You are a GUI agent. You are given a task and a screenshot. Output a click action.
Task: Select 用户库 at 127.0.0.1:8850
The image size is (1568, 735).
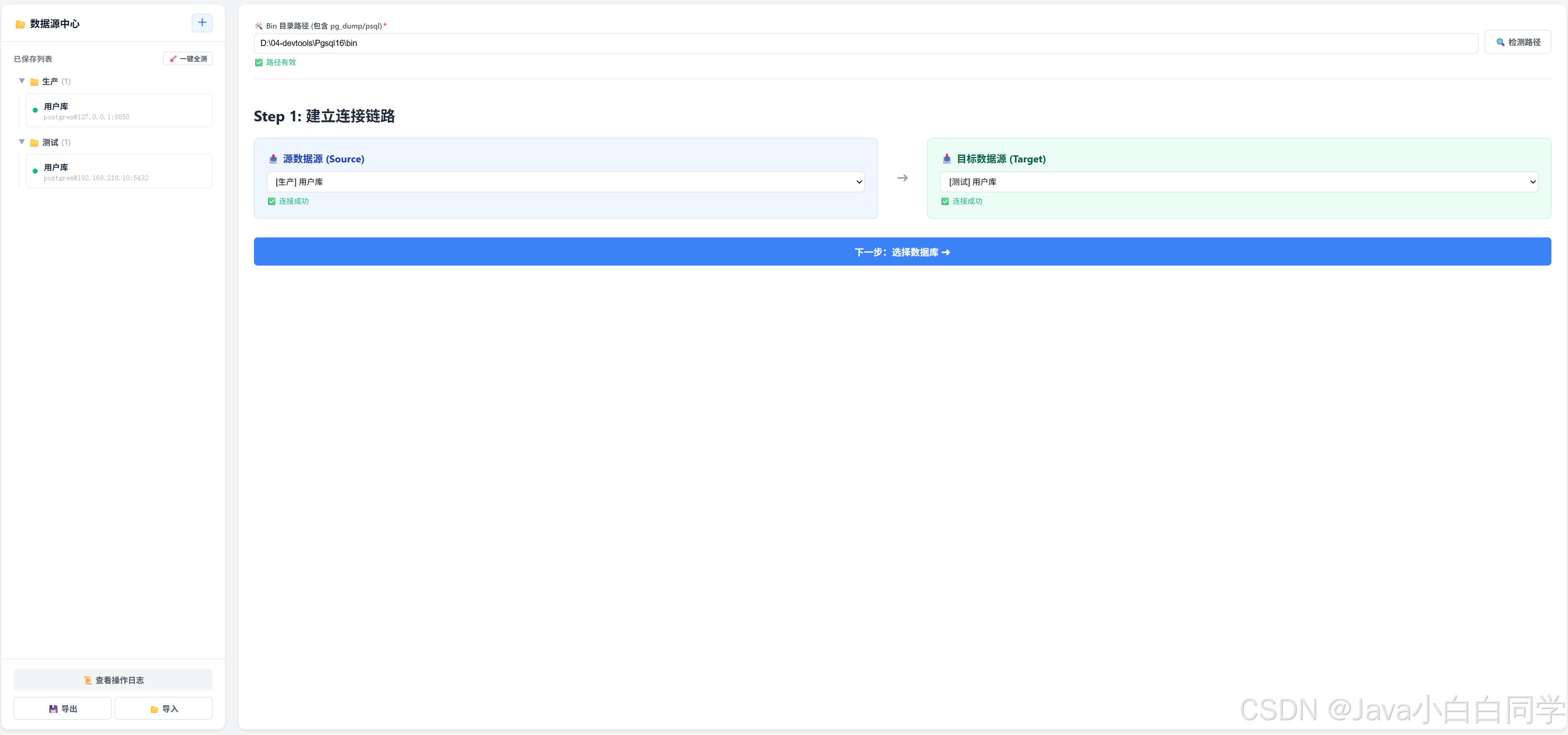[119, 111]
